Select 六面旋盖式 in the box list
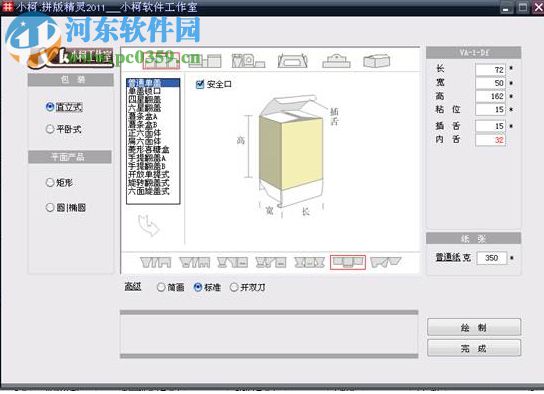Image resolution: width=544 pixels, height=394 pixels. point(153,191)
